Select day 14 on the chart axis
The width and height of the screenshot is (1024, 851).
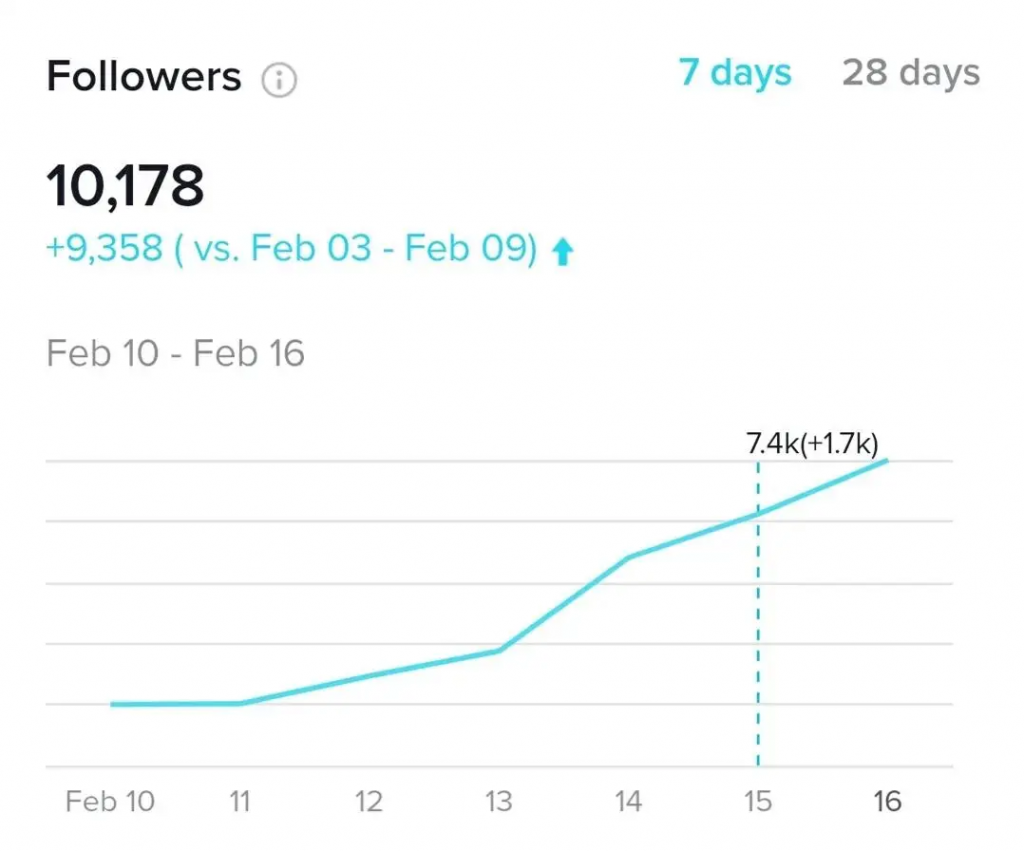628,801
